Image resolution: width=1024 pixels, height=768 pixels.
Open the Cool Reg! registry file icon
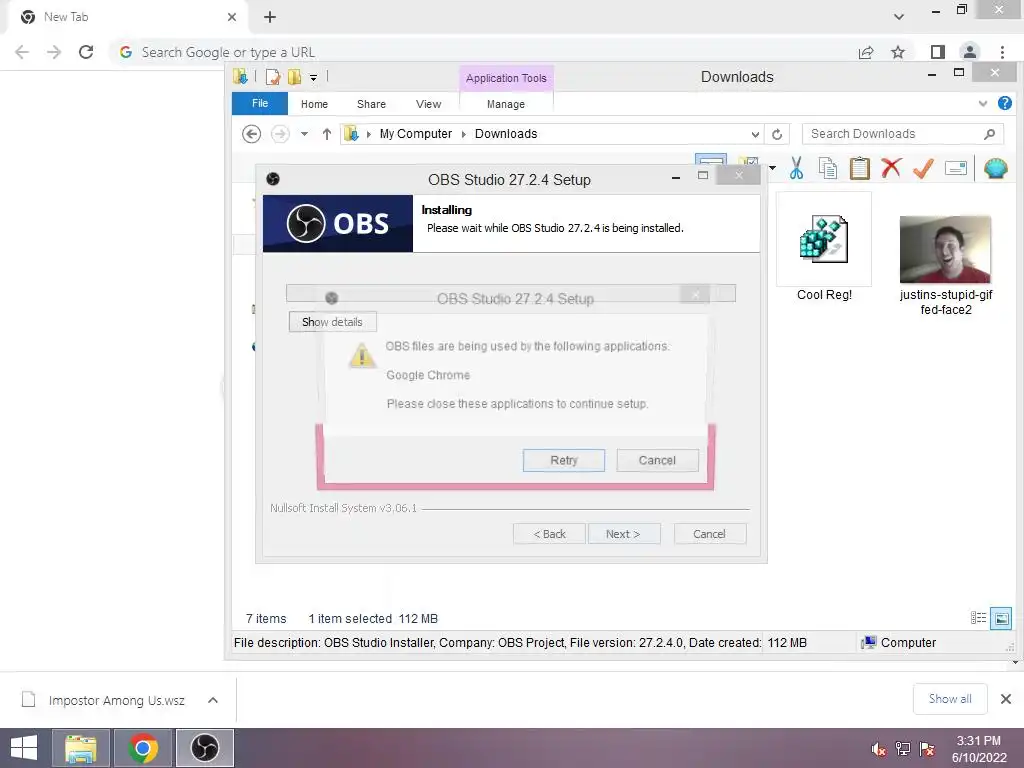[824, 240]
